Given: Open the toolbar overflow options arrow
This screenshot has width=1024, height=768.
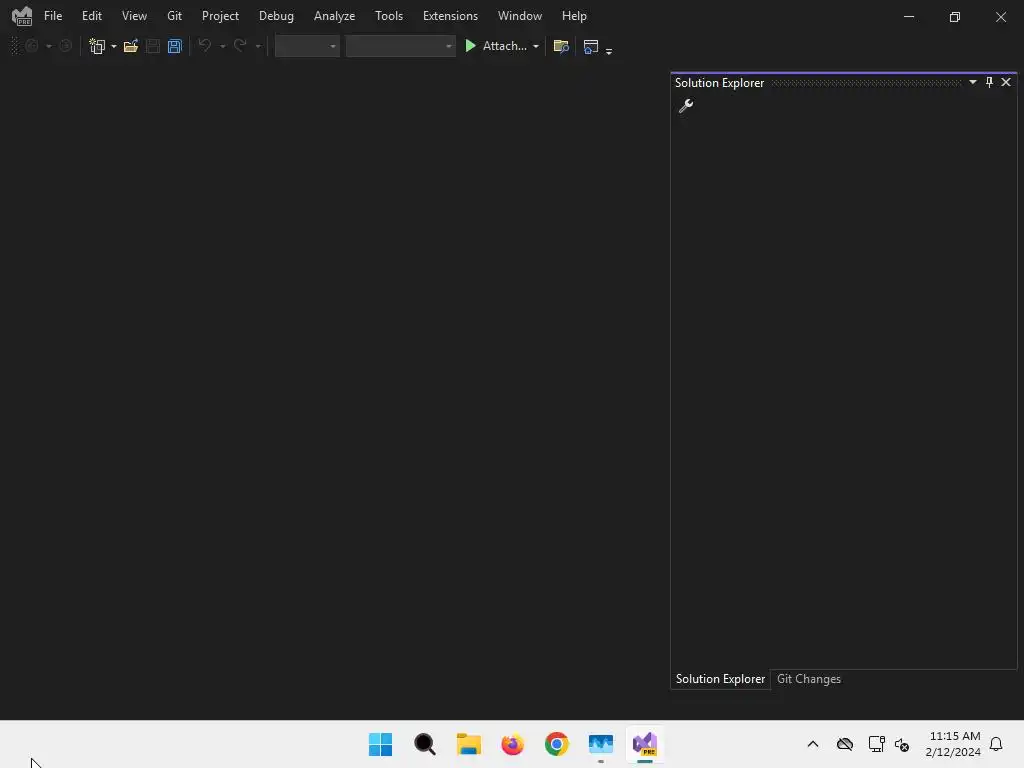Looking at the screenshot, I should point(609,50).
